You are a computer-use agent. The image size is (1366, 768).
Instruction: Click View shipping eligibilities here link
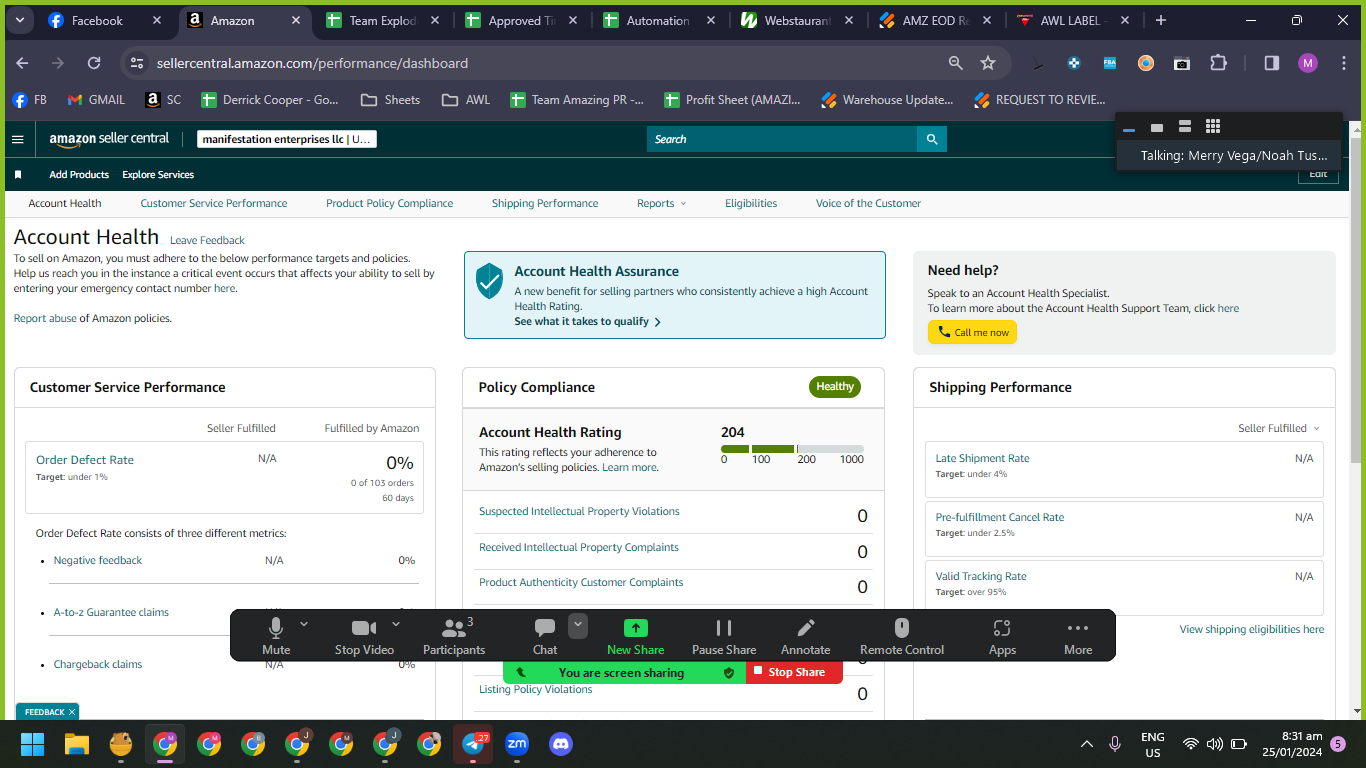[1251, 629]
